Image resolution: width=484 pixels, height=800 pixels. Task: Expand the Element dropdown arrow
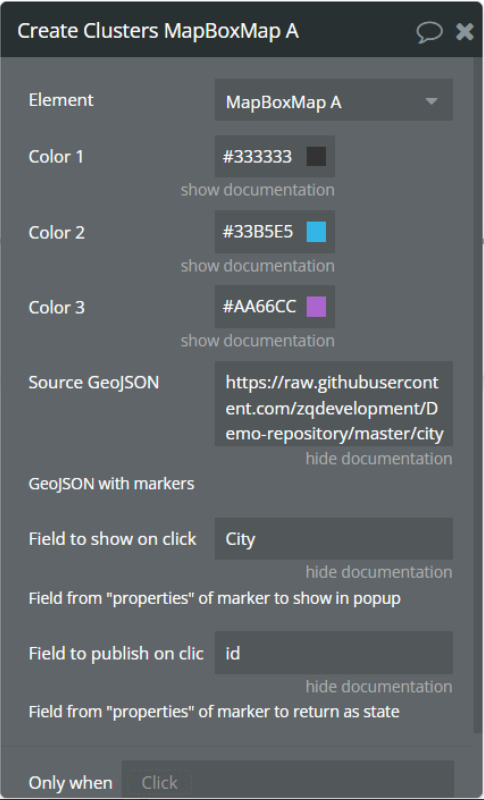tap(431, 101)
